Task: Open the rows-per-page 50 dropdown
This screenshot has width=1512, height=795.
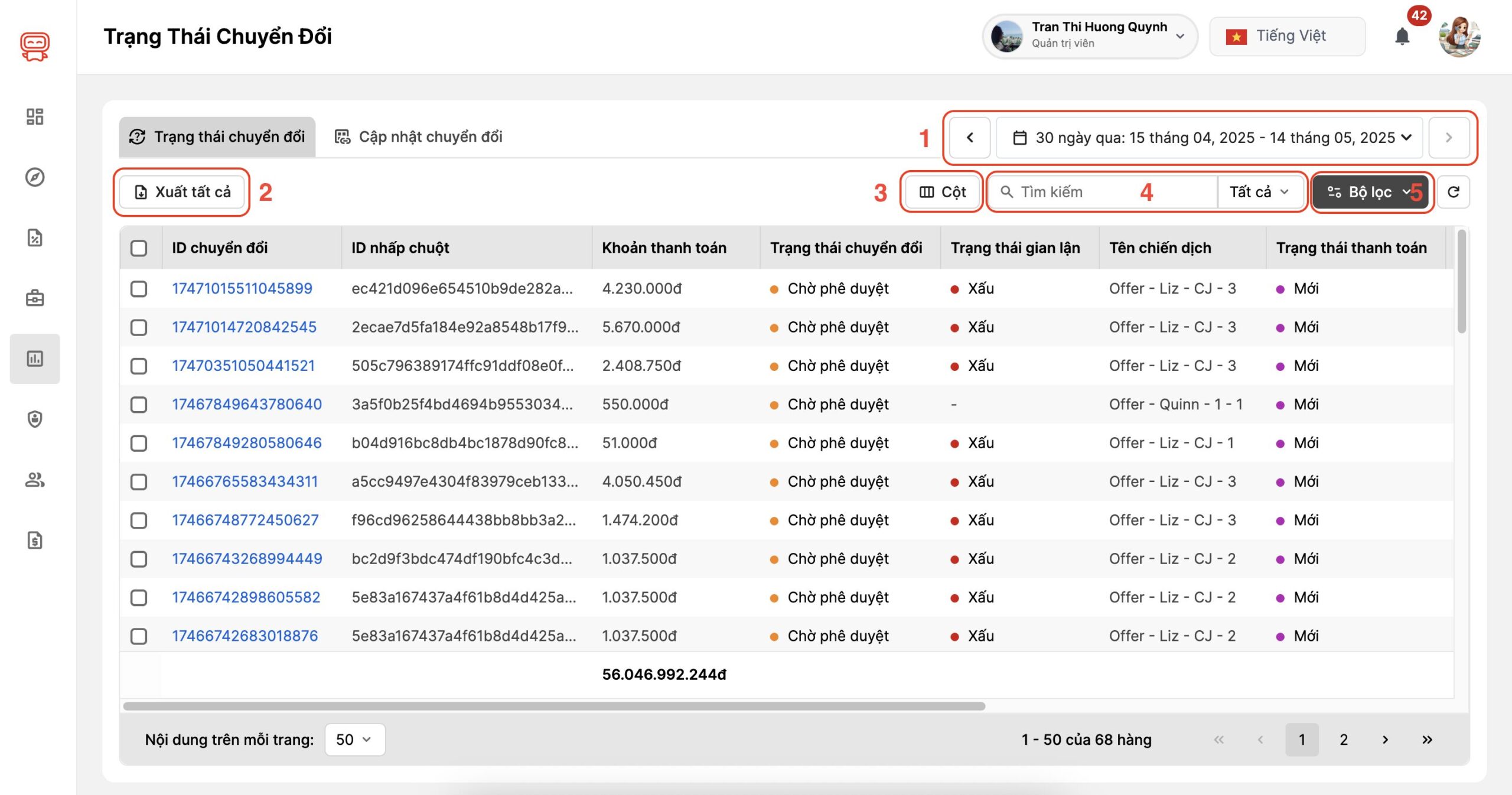Action: click(354, 739)
